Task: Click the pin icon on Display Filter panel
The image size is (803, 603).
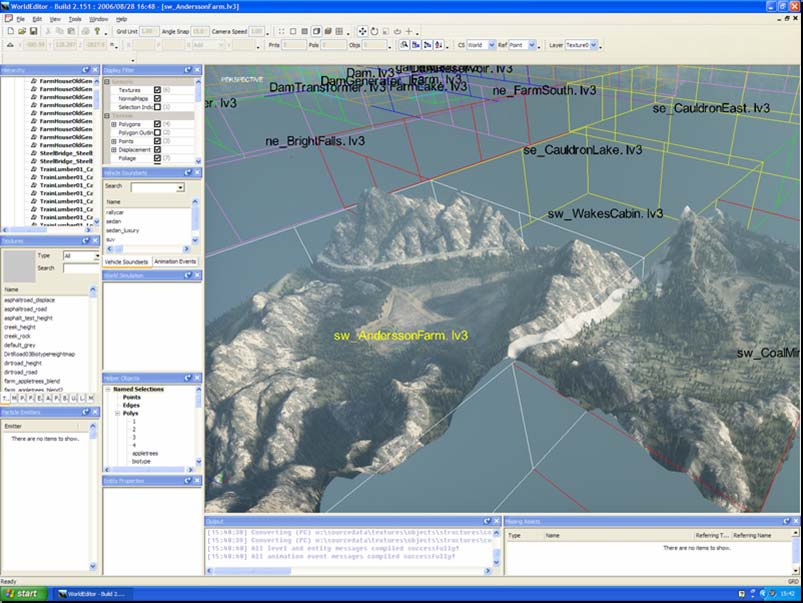Action: click(x=188, y=70)
